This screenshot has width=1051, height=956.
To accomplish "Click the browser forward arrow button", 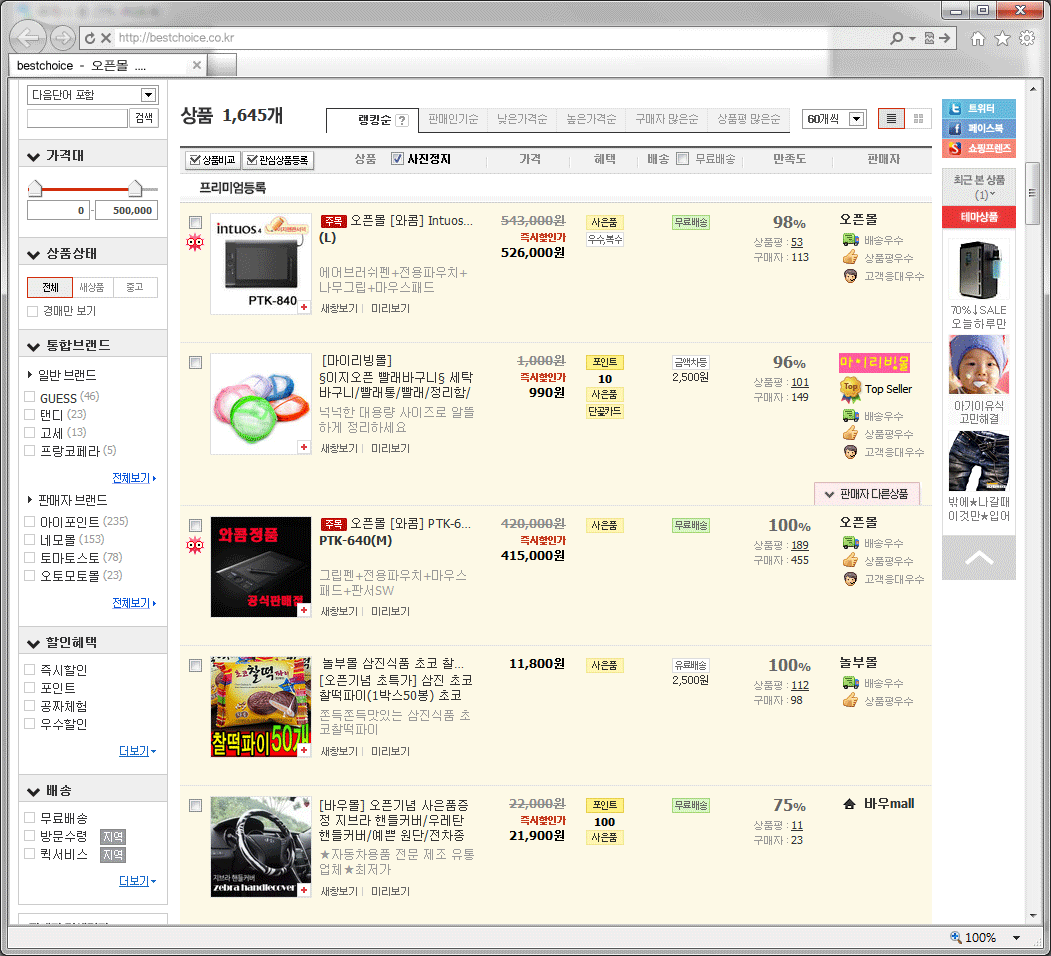I will [62, 38].
